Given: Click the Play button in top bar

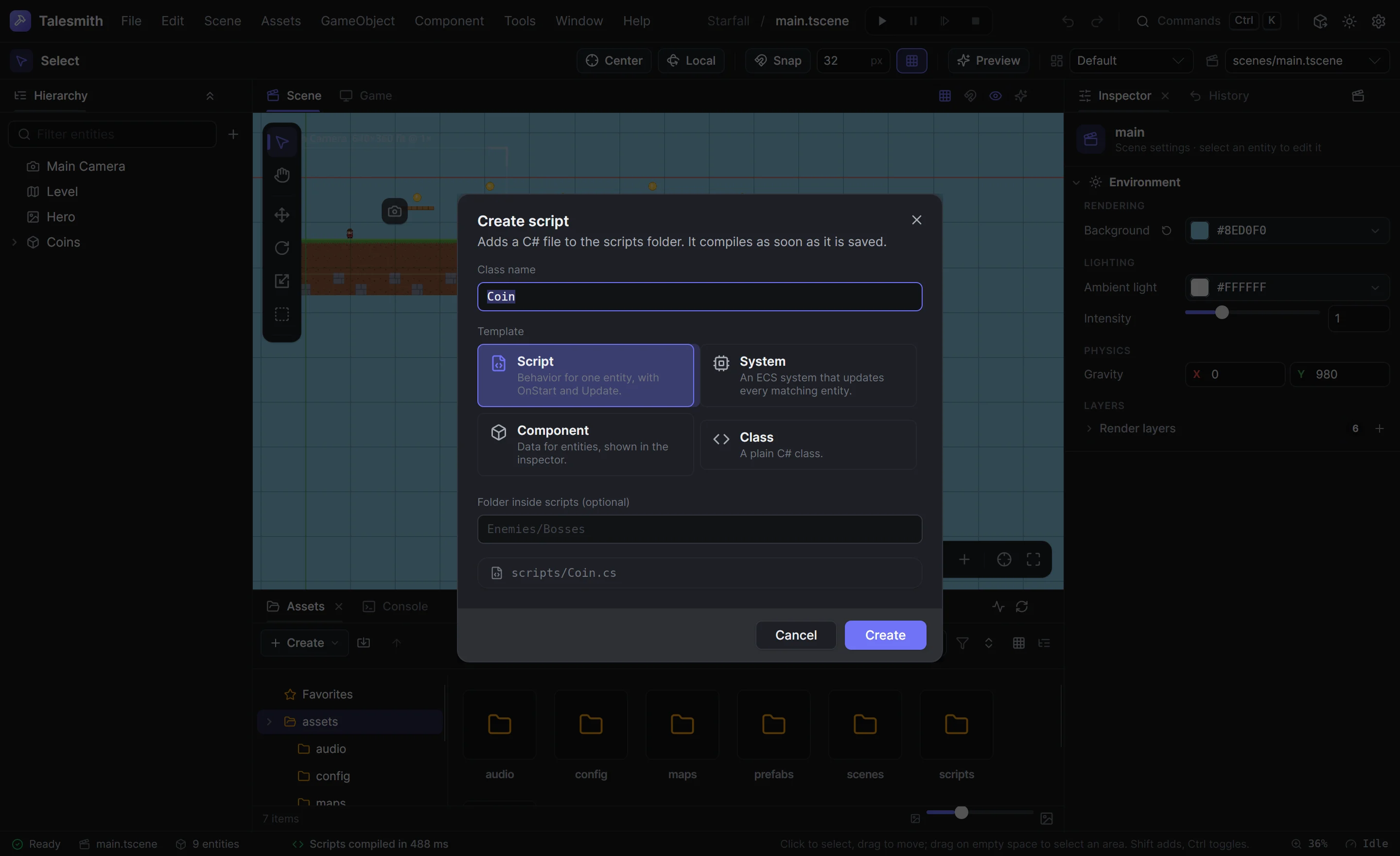Looking at the screenshot, I should 882,21.
